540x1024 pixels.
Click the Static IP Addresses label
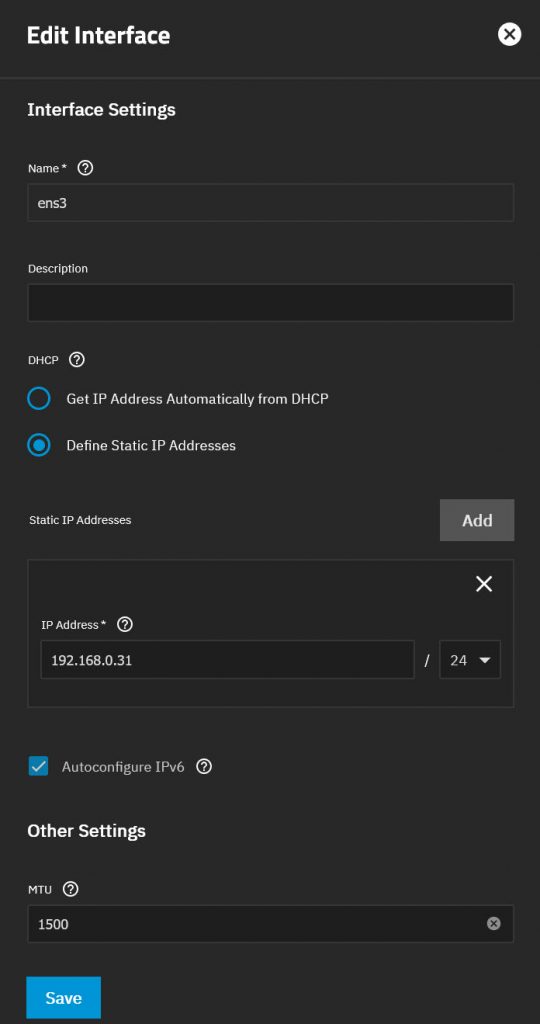80,520
